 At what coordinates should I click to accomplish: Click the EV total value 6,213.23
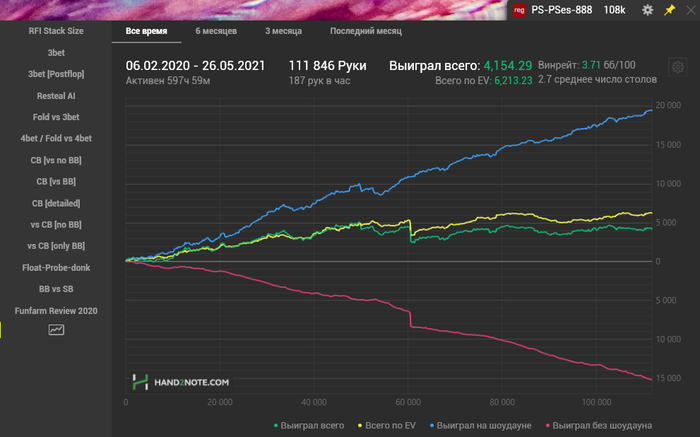(x=513, y=81)
